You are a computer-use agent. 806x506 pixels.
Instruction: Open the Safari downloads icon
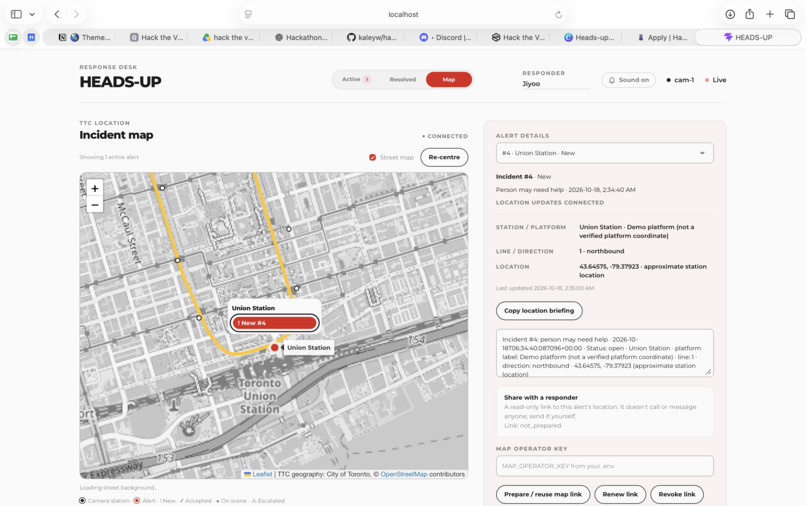click(x=730, y=14)
